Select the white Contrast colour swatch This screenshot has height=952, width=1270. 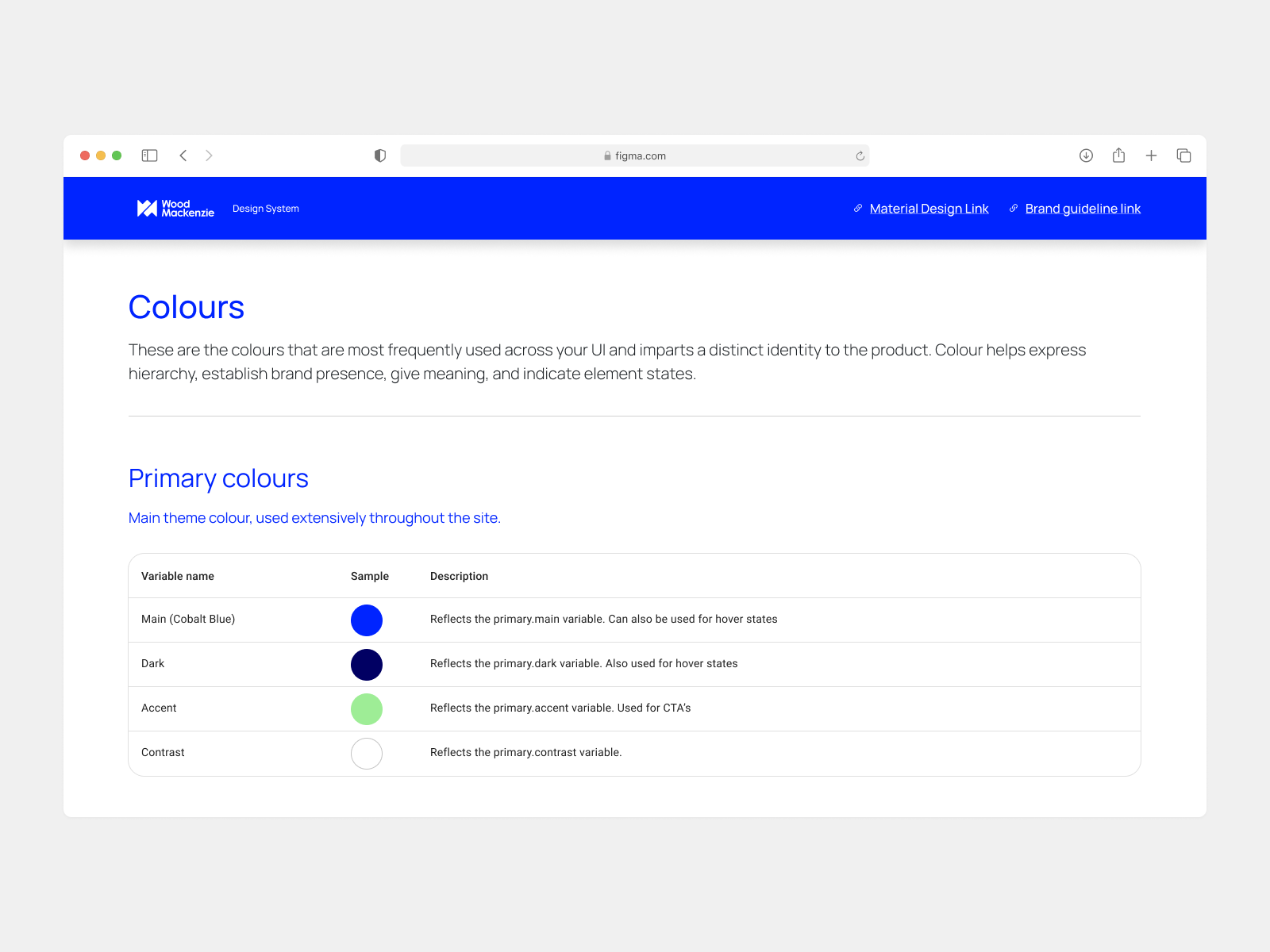[367, 753]
